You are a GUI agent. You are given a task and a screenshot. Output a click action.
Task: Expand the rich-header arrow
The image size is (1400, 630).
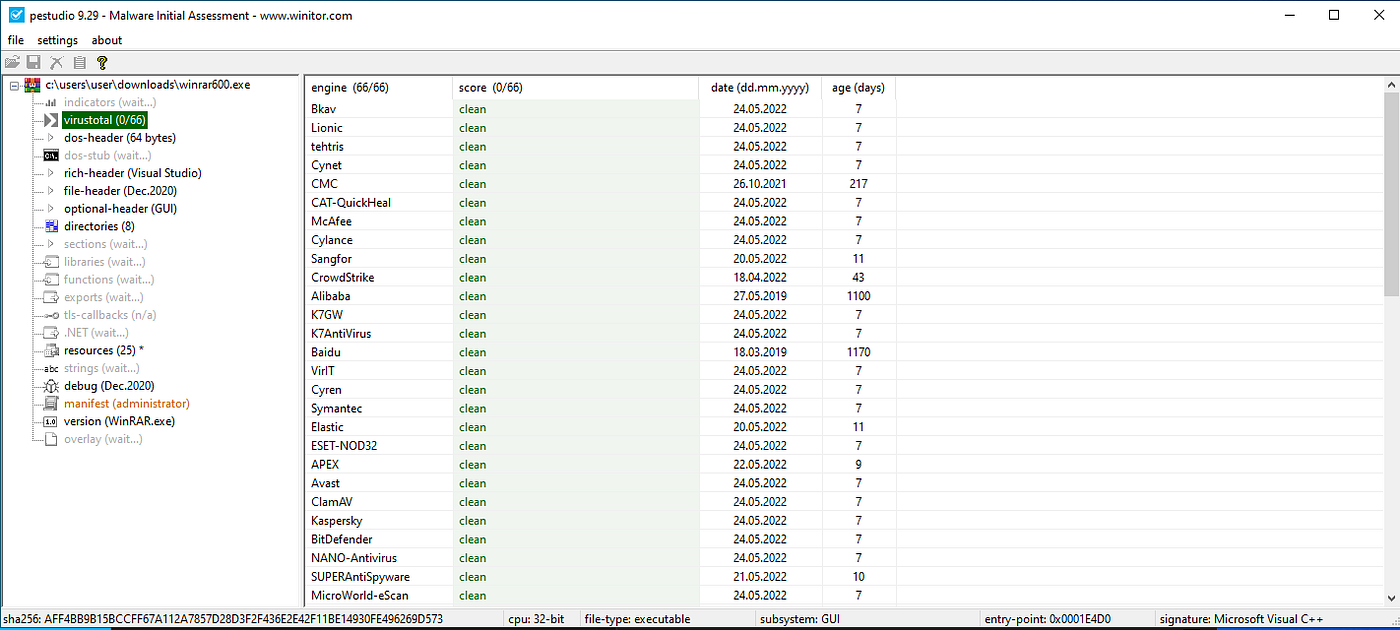point(51,173)
